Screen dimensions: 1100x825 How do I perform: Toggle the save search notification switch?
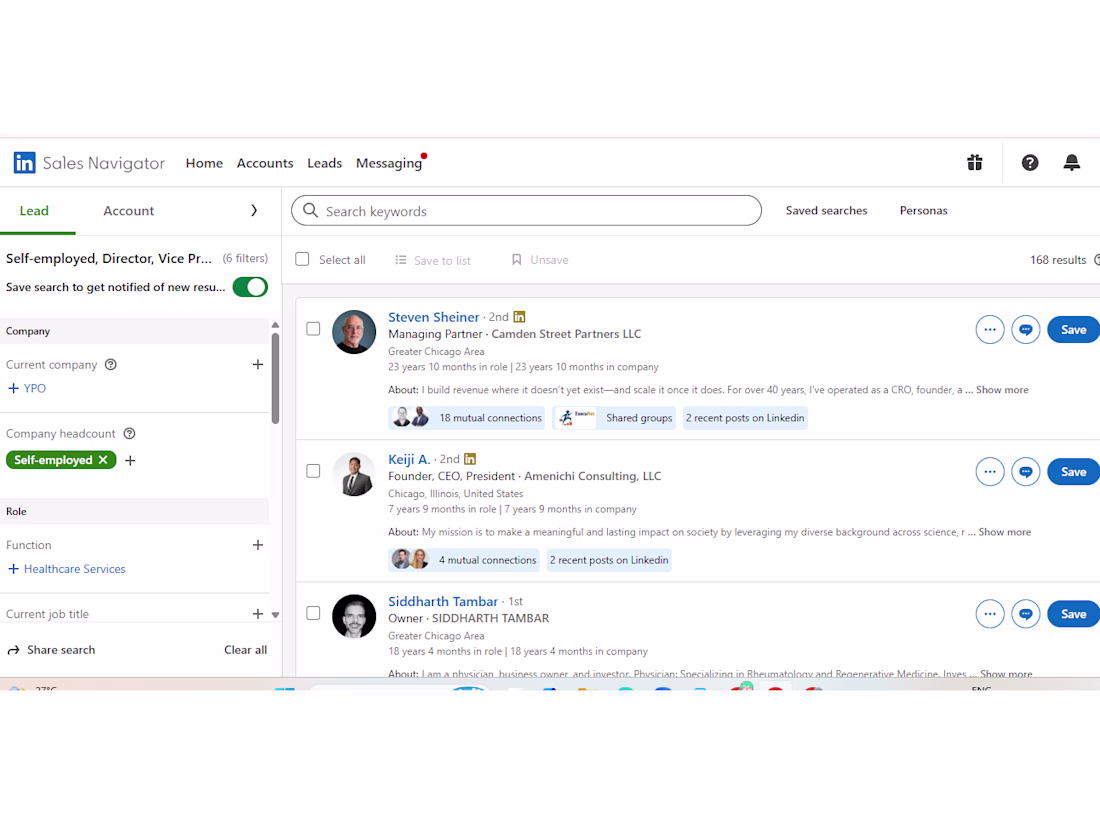250,287
